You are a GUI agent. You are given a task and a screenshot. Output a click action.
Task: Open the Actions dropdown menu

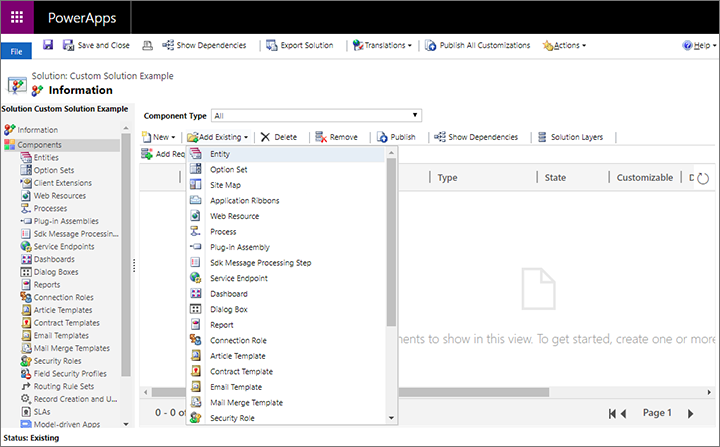pos(564,45)
